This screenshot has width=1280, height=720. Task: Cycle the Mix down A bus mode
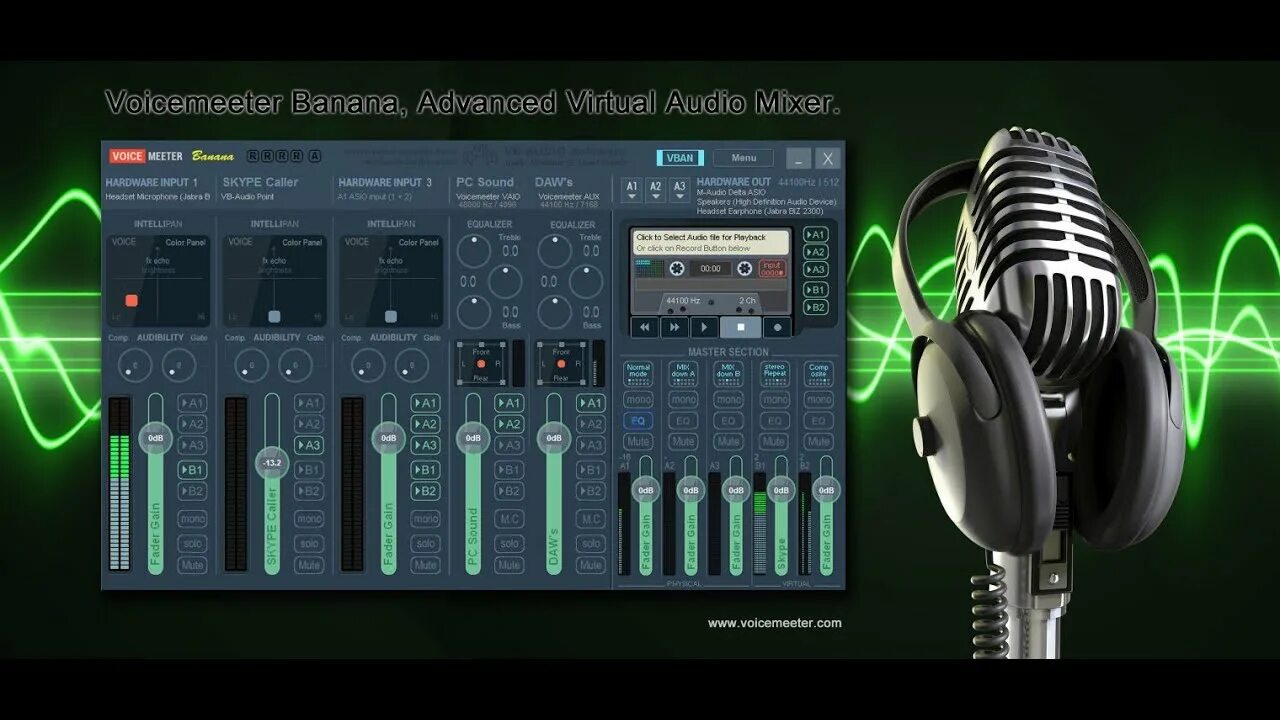click(x=683, y=374)
